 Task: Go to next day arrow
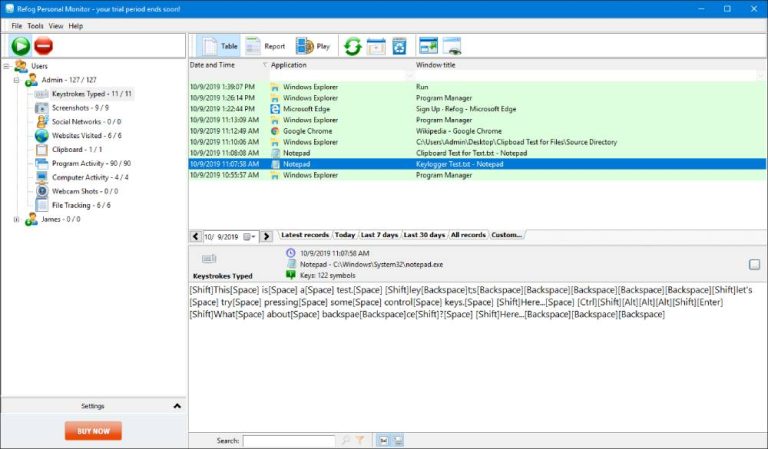(266, 236)
